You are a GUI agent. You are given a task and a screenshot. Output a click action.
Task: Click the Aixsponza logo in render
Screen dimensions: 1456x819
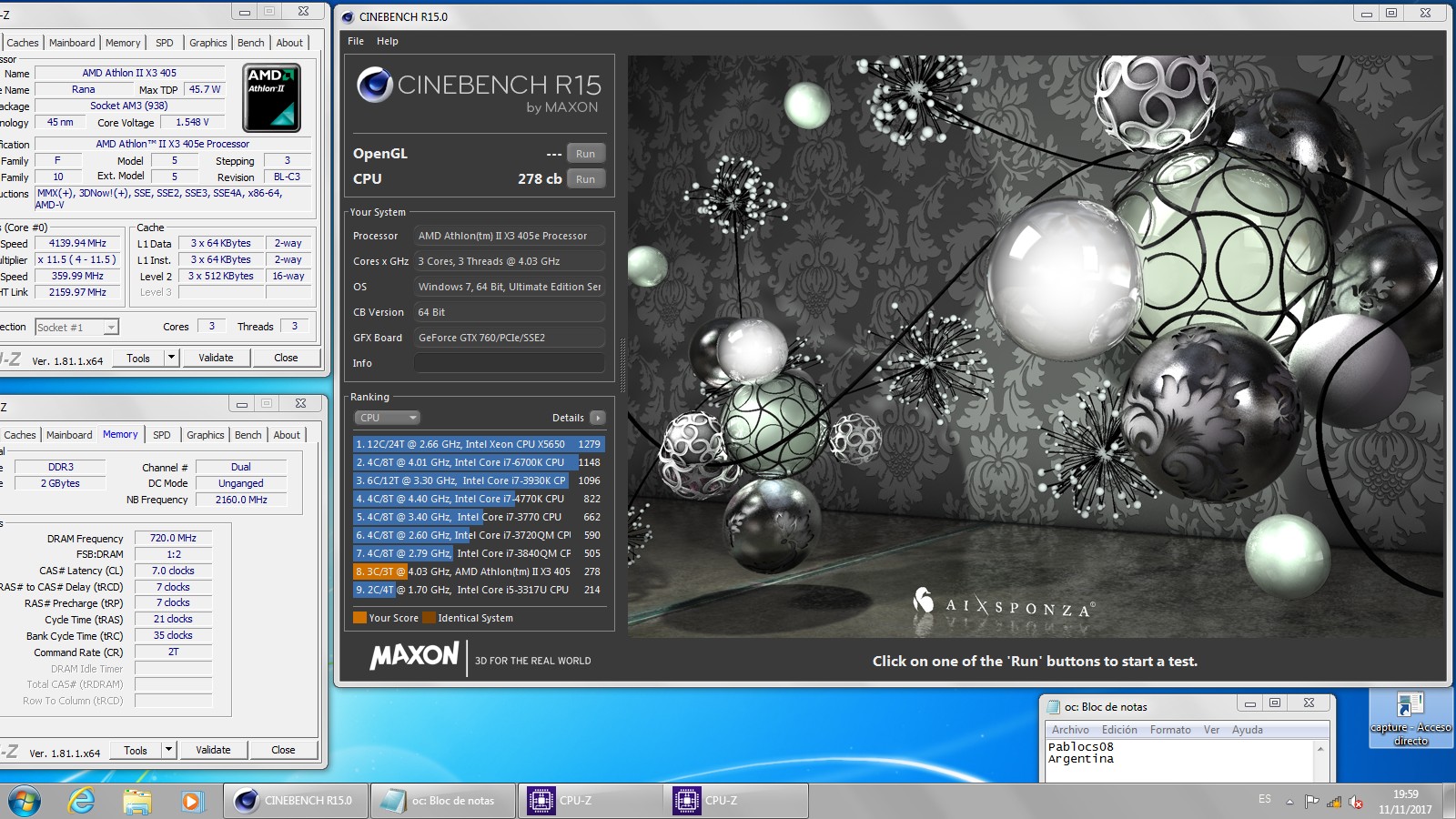tap(1004, 603)
